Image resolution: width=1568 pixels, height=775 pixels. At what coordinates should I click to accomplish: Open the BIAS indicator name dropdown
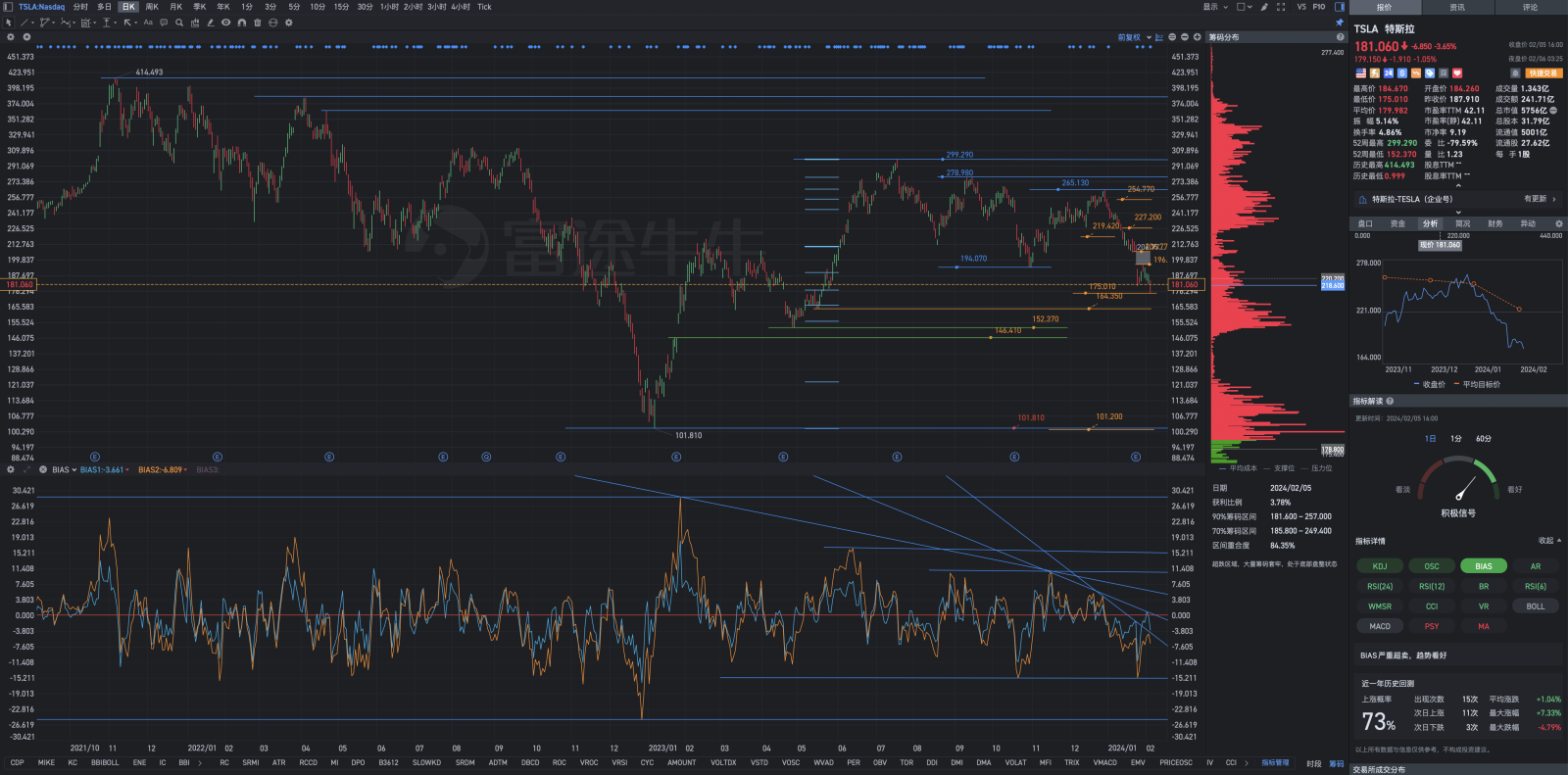pyautogui.click(x=65, y=470)
